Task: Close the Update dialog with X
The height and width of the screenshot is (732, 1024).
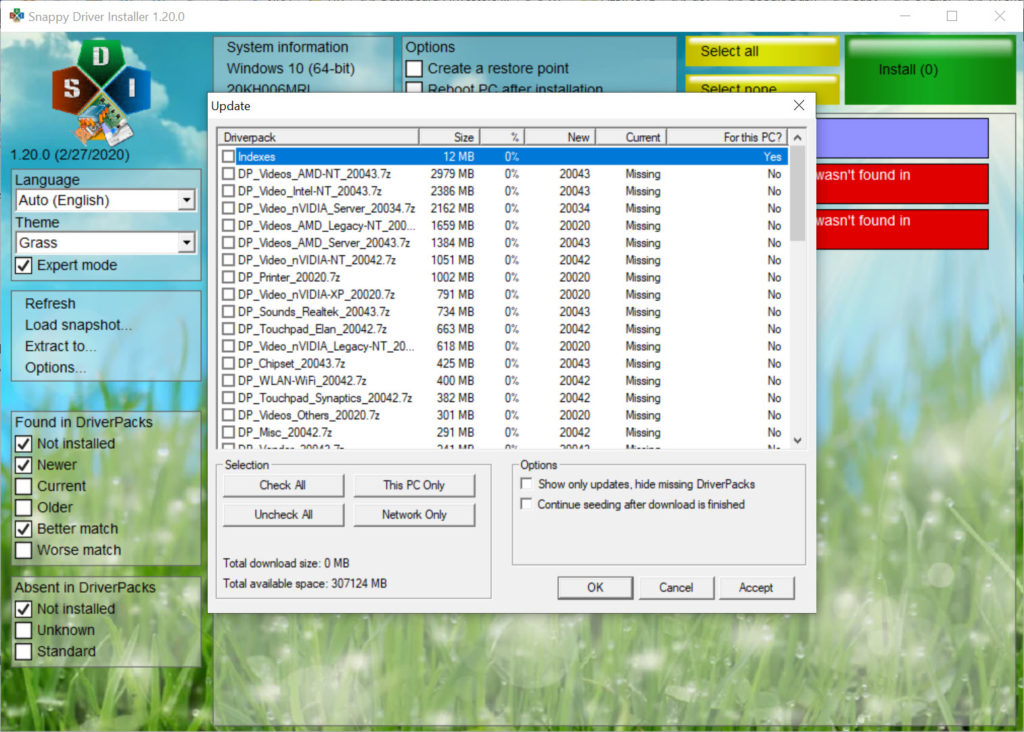Action: point(799,105)
